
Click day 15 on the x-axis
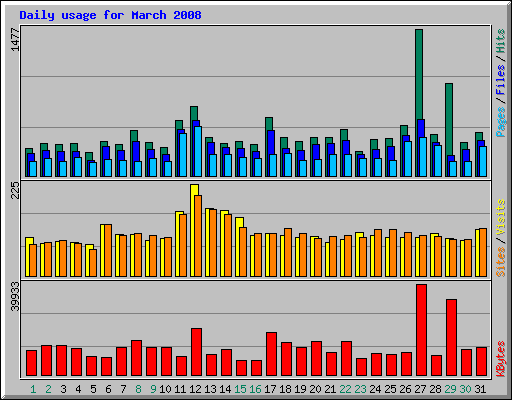pyautogui.click(x=240, y=389)
